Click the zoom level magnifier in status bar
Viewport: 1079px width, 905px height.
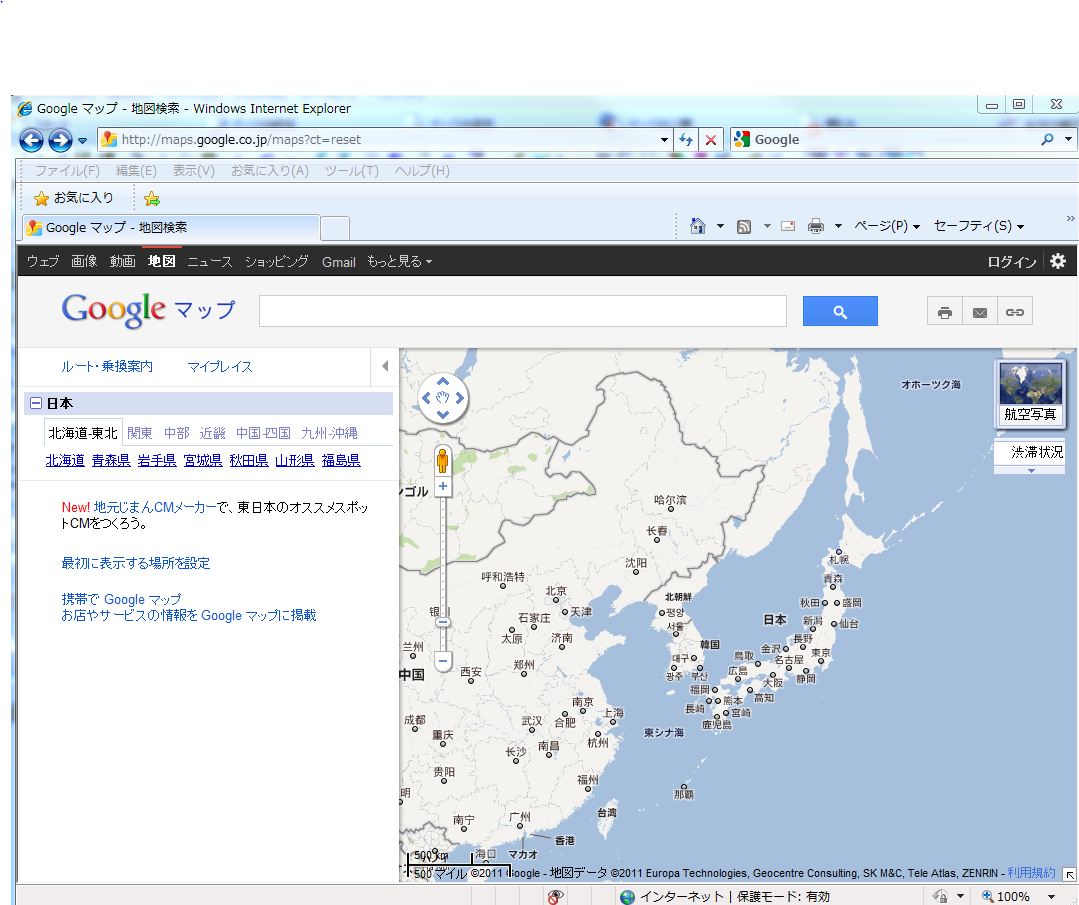click(987, 896)
